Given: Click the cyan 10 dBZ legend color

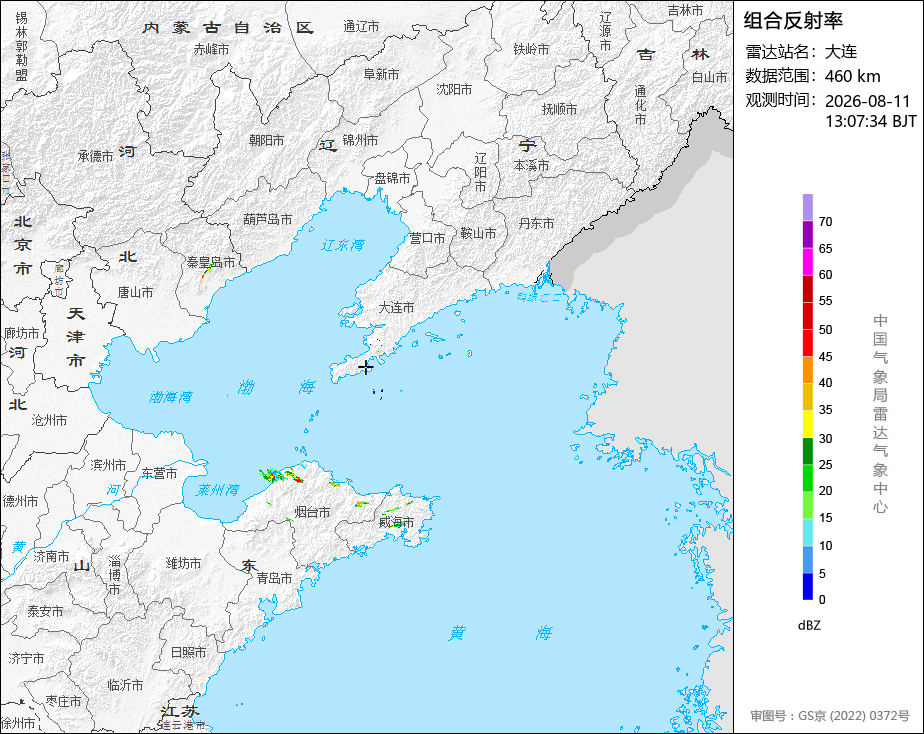Looking at the screenshot, I should 807,532.
